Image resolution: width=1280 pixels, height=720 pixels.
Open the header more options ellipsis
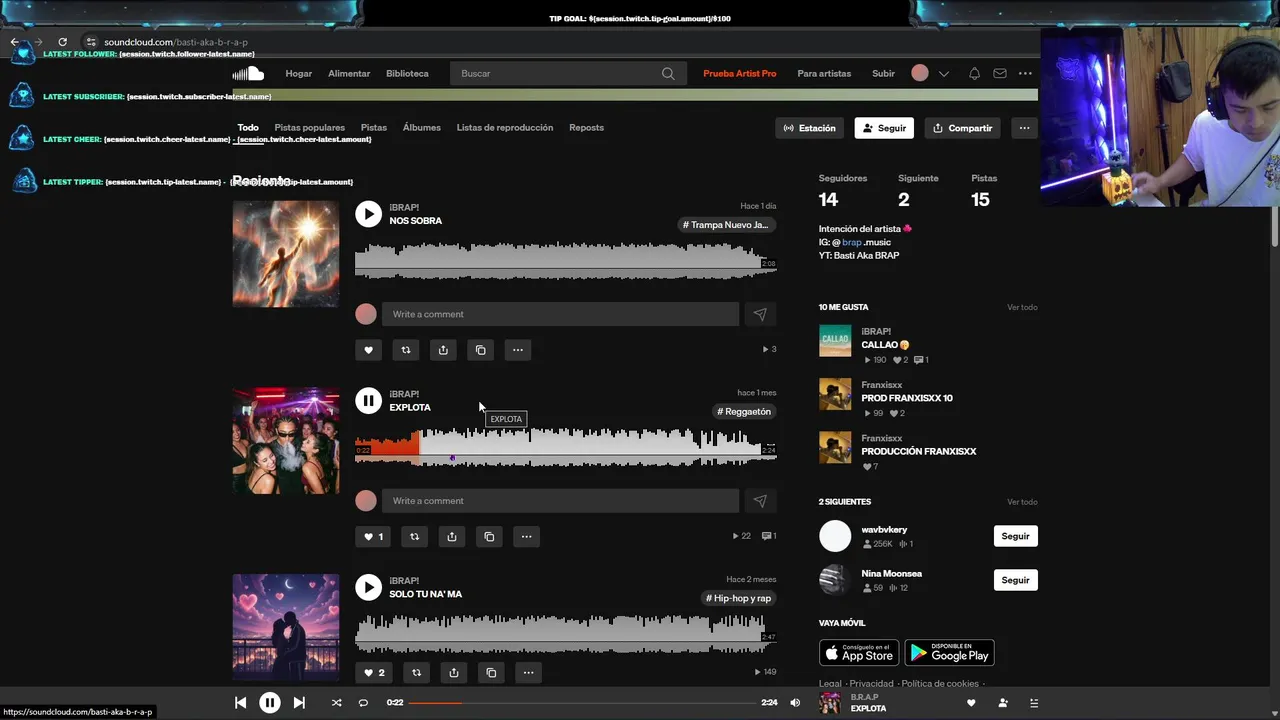click(1025, 73)
